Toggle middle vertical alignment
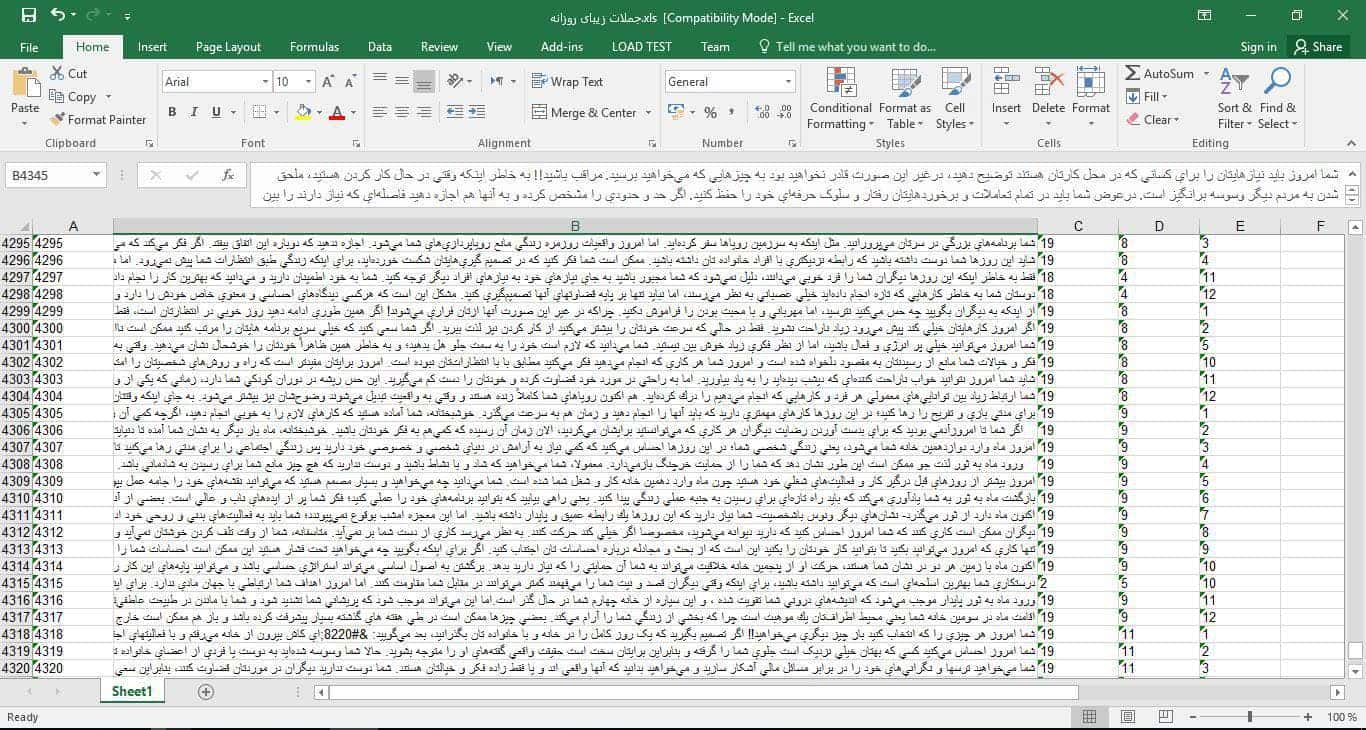The width and height of the screenshot is (1366, 730). 402,82
